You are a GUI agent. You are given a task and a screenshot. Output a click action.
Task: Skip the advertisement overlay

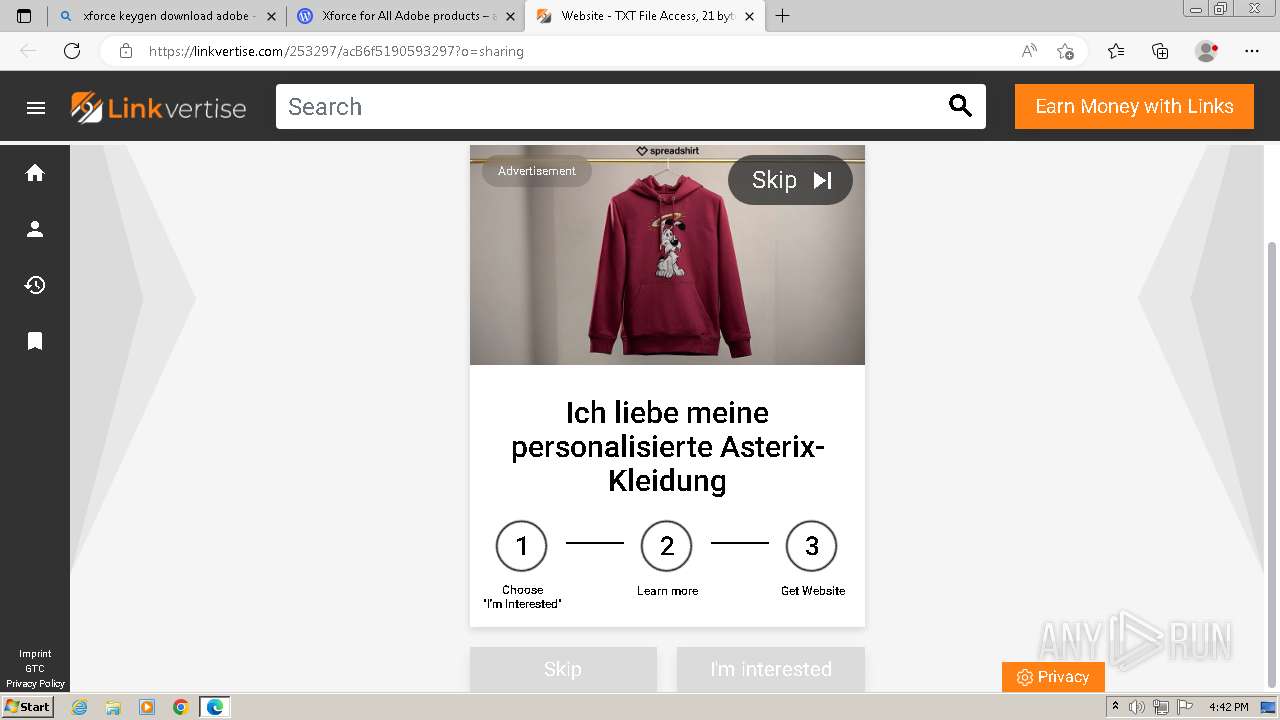(790, 180)
